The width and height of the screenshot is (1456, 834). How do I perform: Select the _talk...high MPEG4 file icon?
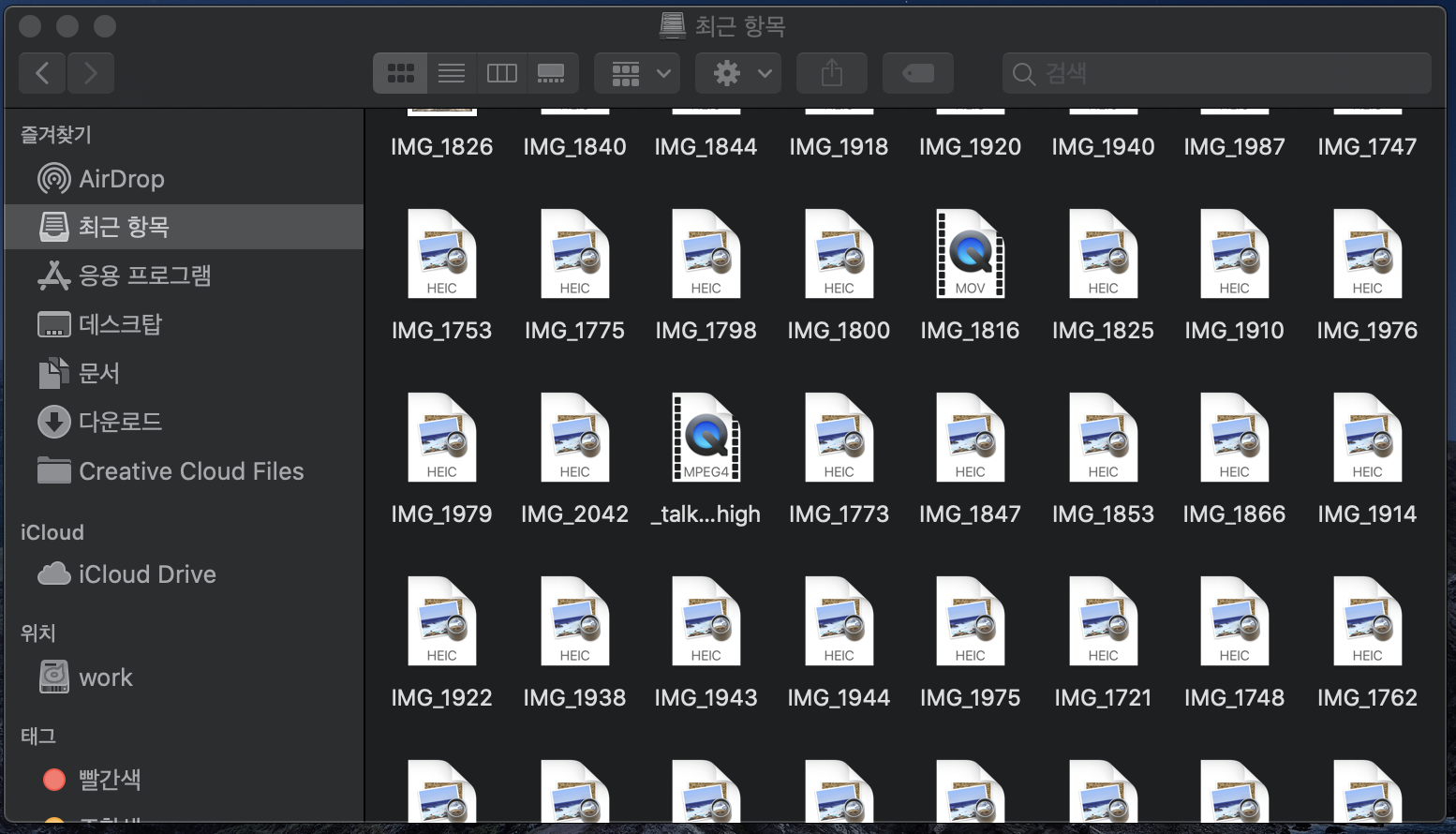(706, 438)
